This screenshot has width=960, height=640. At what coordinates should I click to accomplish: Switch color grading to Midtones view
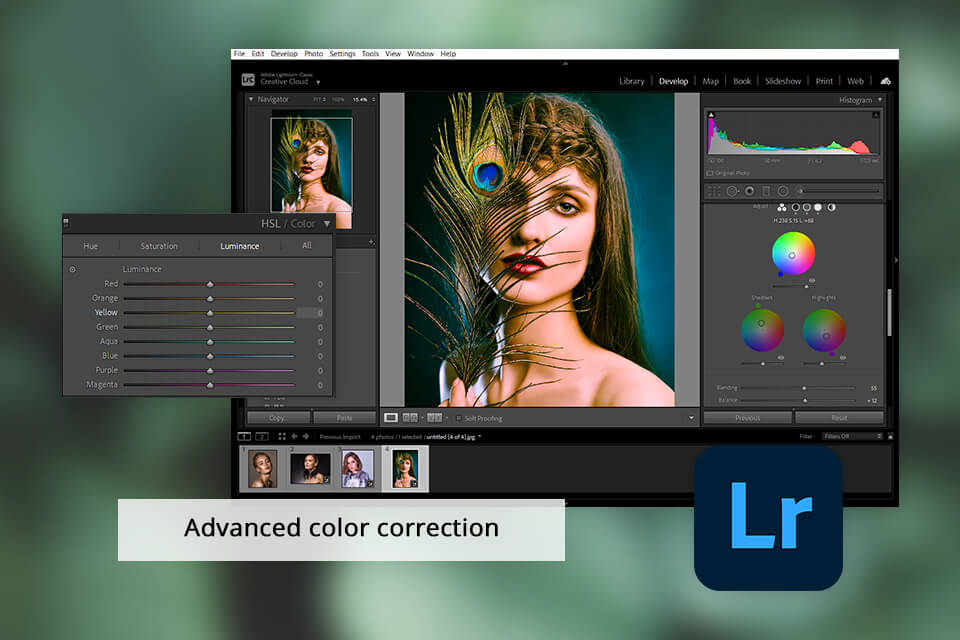point(806,208)
